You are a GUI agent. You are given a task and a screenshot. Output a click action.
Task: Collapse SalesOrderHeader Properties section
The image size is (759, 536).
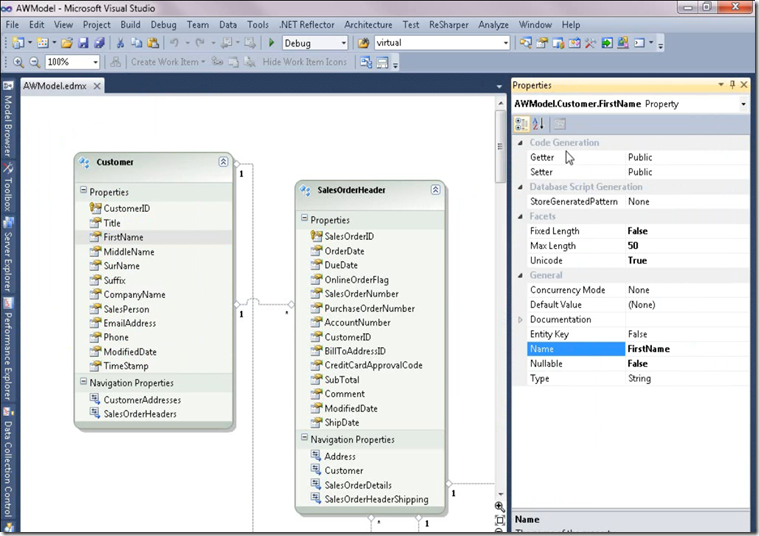coord(304,218)
